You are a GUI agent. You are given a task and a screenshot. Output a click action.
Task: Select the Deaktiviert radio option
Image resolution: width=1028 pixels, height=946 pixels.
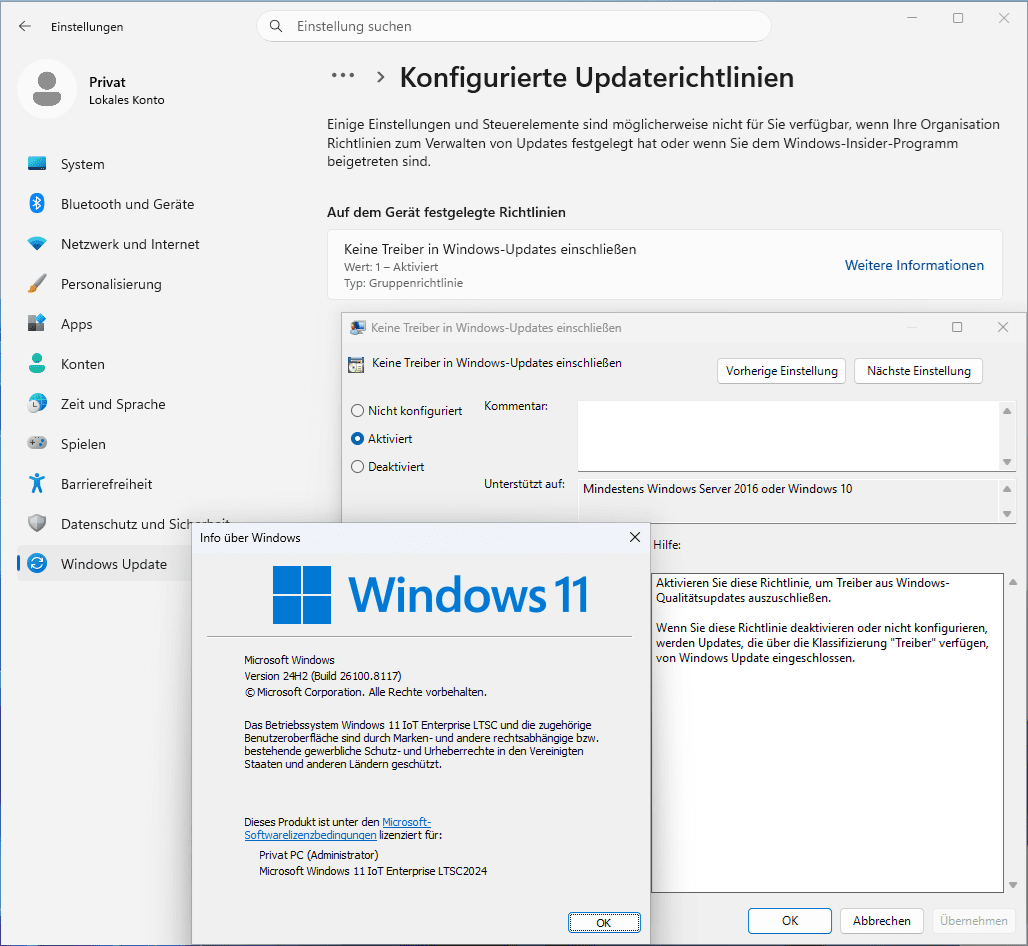357,466
